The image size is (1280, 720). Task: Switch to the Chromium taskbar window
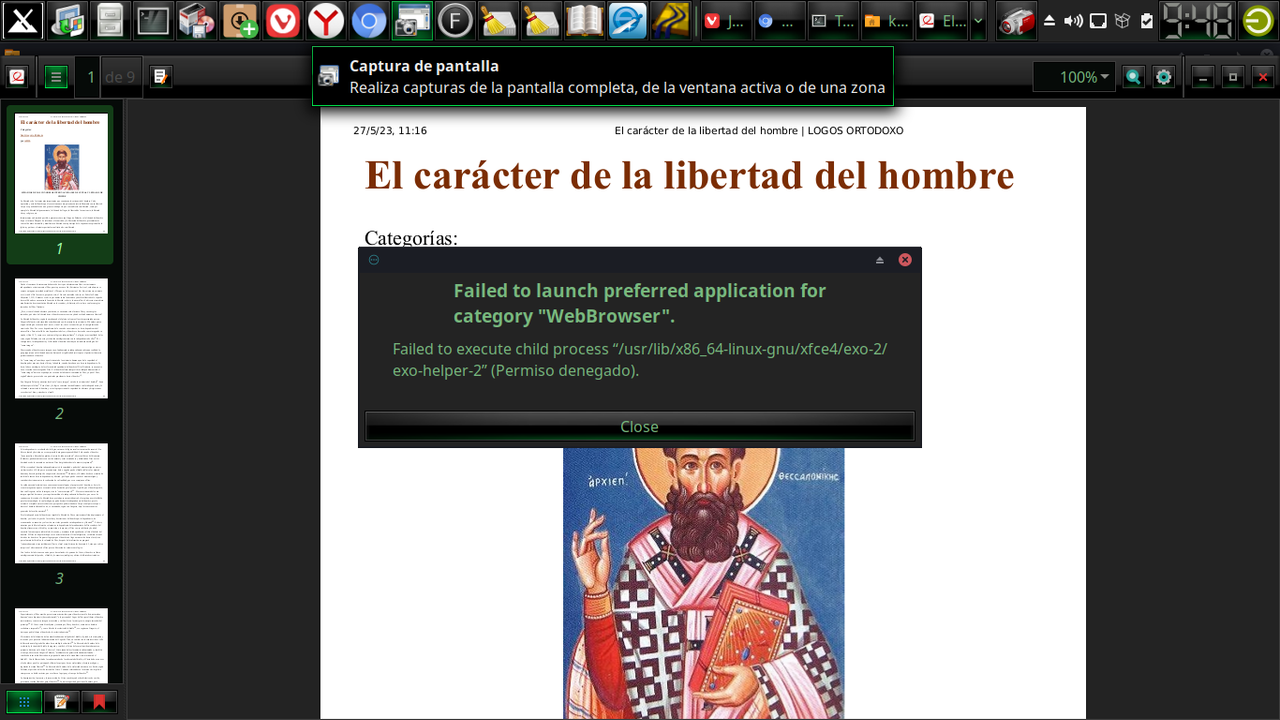[x=780, y=20]
